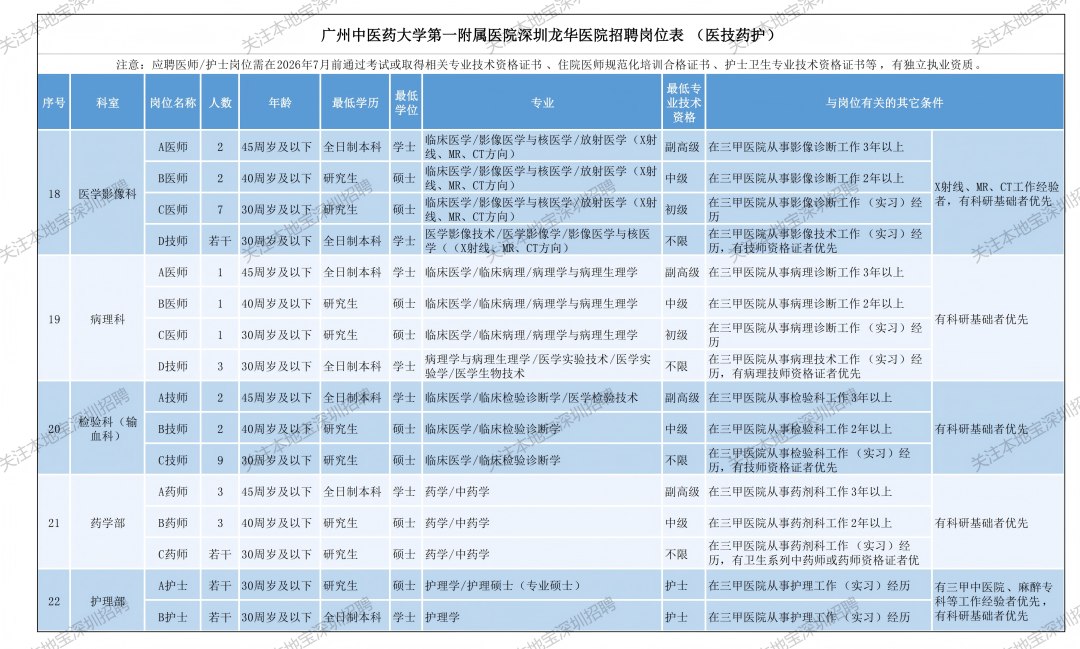Select the D技师 cell in the 病理科 section
Image resolution: width=1080 pixels, height=649 pixels.
point(173,366)
